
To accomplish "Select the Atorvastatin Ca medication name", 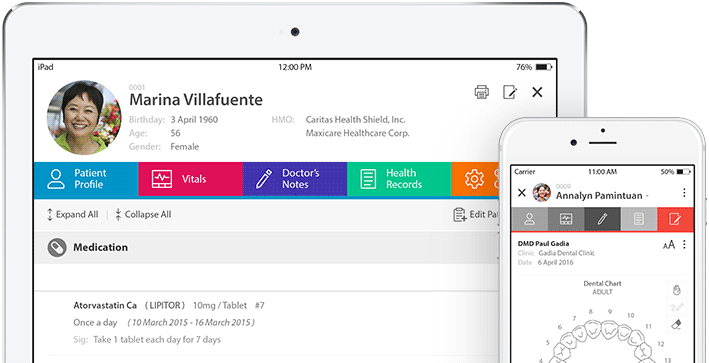I will 105,306.
